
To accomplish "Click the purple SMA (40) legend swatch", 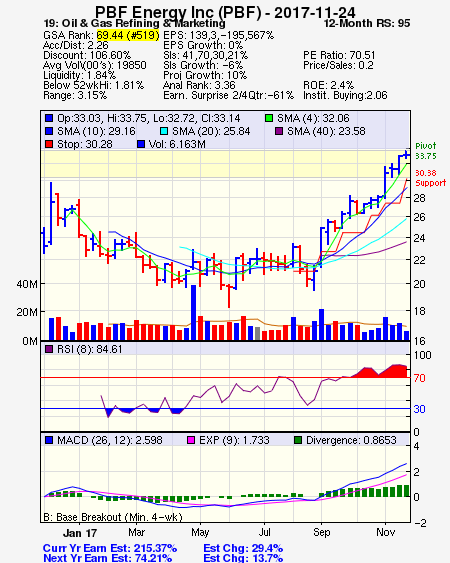I will 279,131.
